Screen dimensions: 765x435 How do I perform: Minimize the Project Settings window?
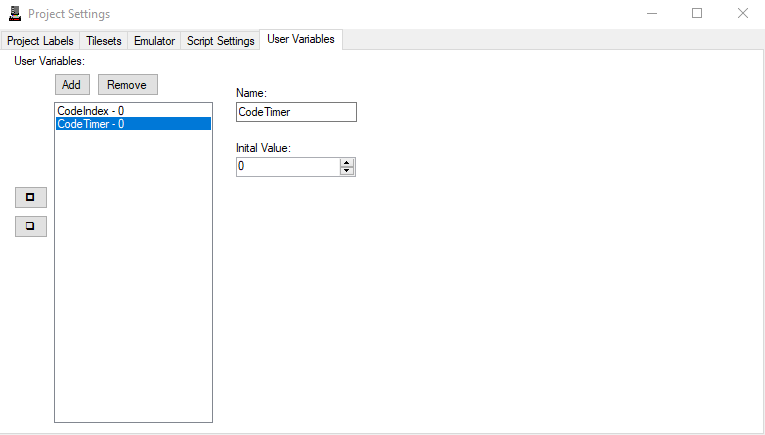[x=652, y=14]
